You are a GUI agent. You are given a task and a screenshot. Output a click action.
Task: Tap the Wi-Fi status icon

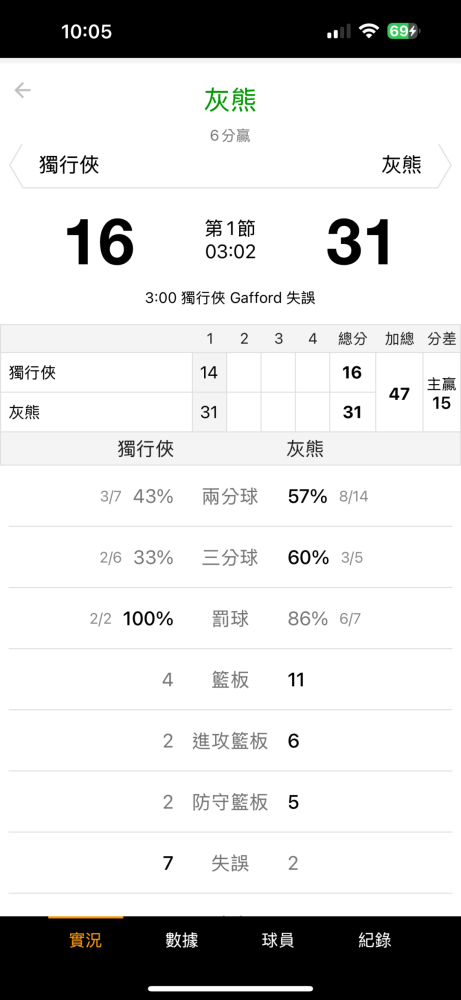point(369,31)
